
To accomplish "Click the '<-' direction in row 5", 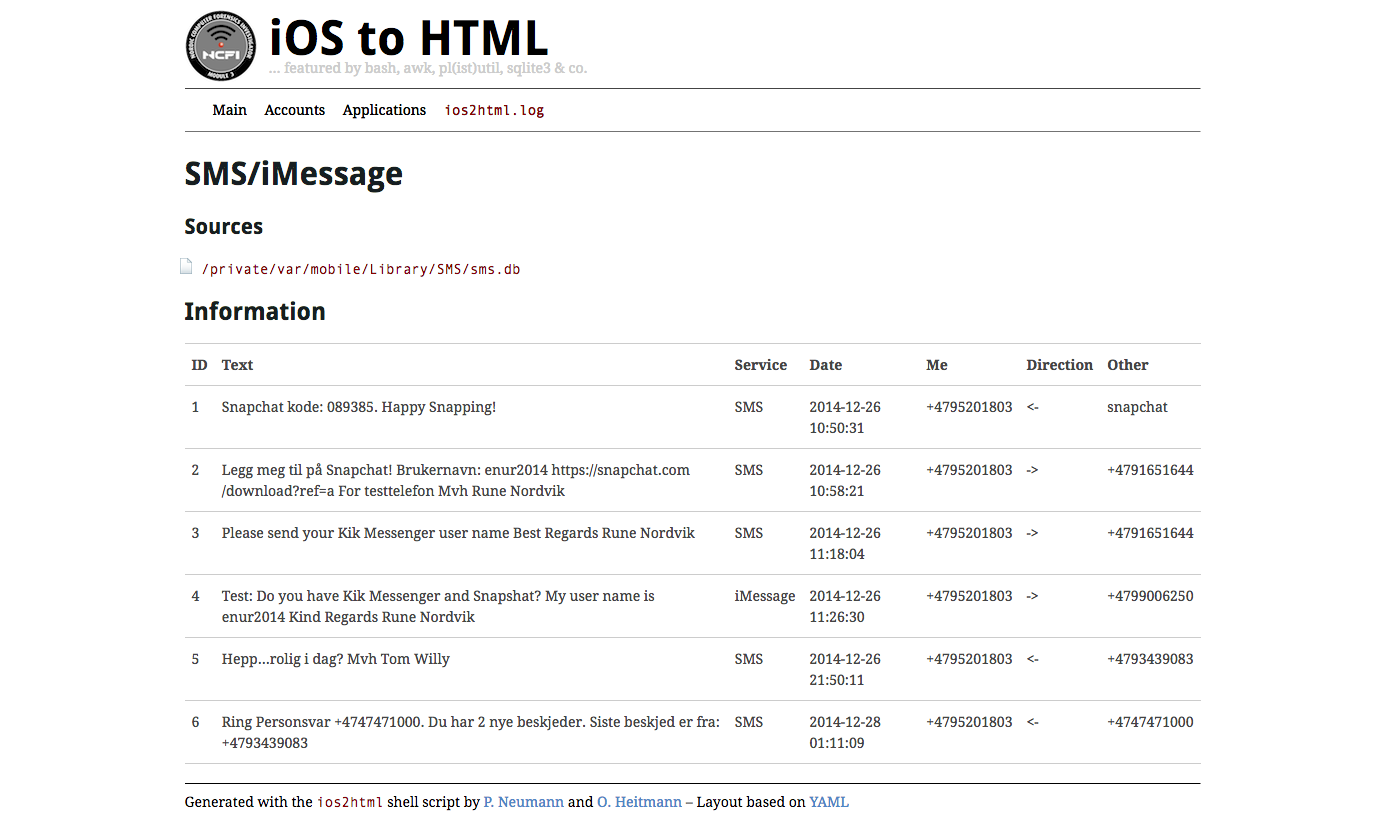I will click(1032, 659).
